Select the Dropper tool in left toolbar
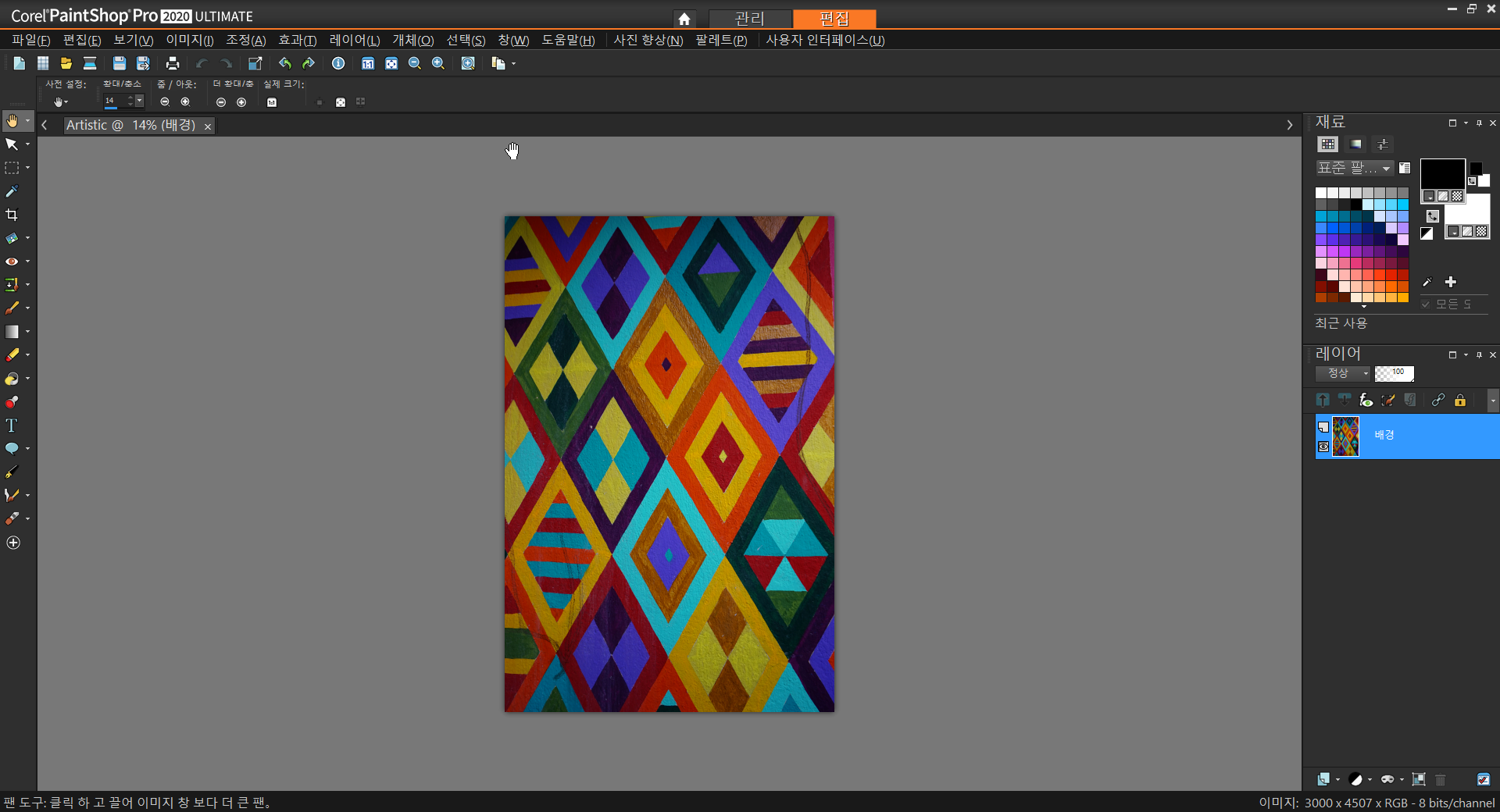 click(x=12, y=191)
